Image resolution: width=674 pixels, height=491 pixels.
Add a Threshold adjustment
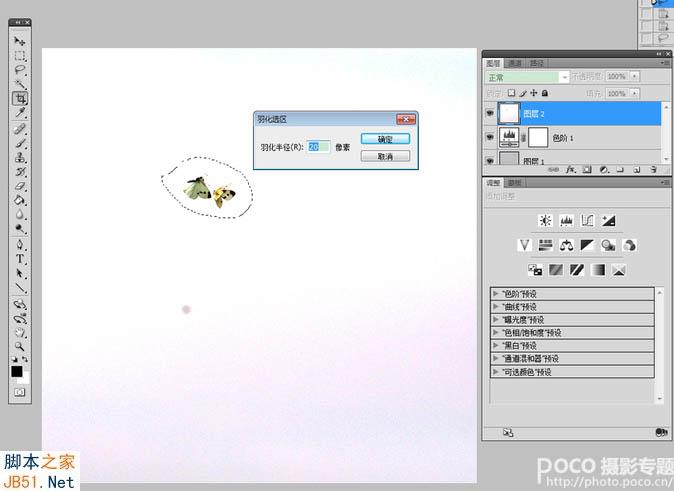coord(577,270)
